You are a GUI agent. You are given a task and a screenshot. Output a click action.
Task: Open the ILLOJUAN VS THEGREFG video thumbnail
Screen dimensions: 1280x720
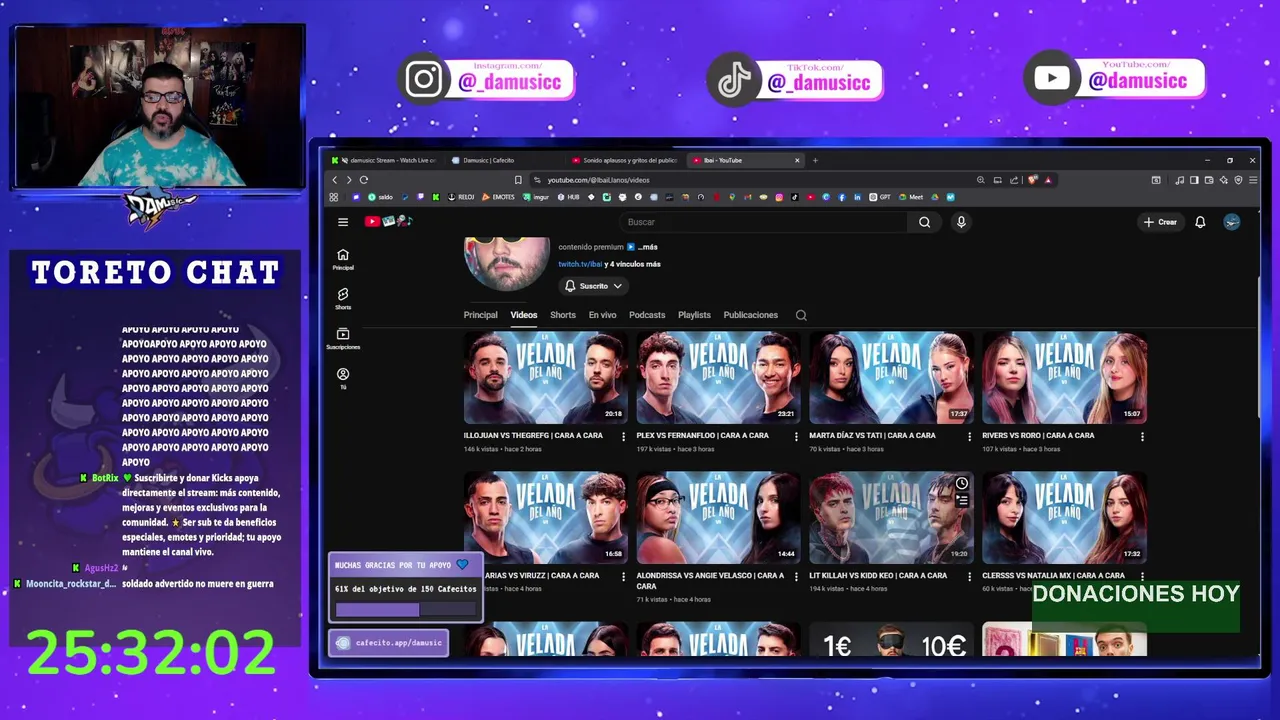point(545,378)
